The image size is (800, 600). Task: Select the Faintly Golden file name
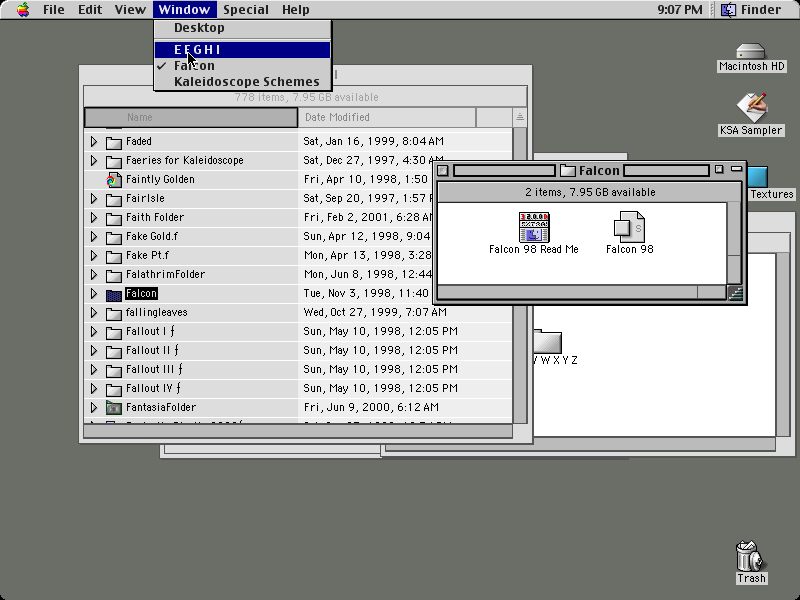(160, 180)
